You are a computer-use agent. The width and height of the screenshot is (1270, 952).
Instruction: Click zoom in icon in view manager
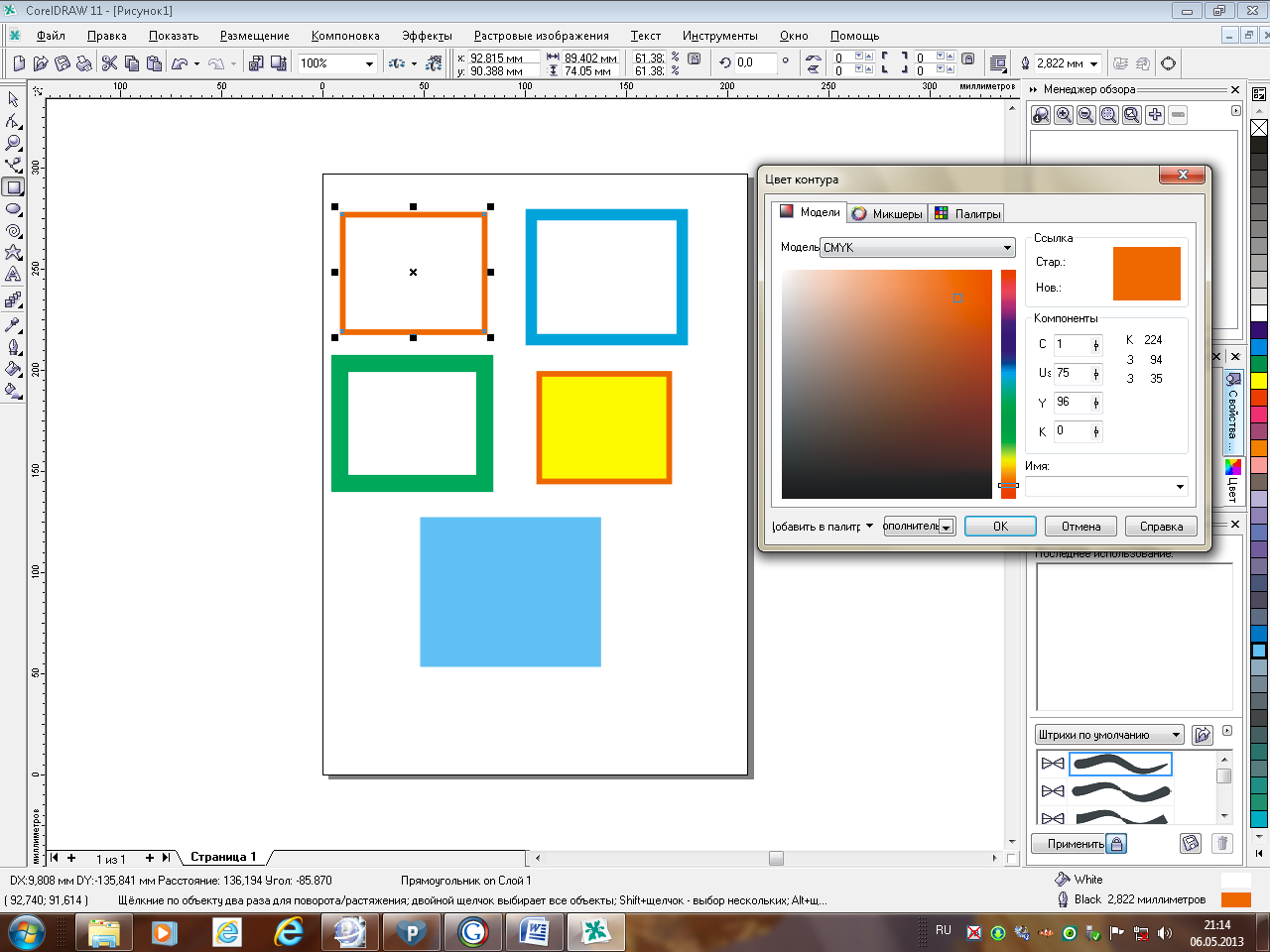(x=1064, y=115)
